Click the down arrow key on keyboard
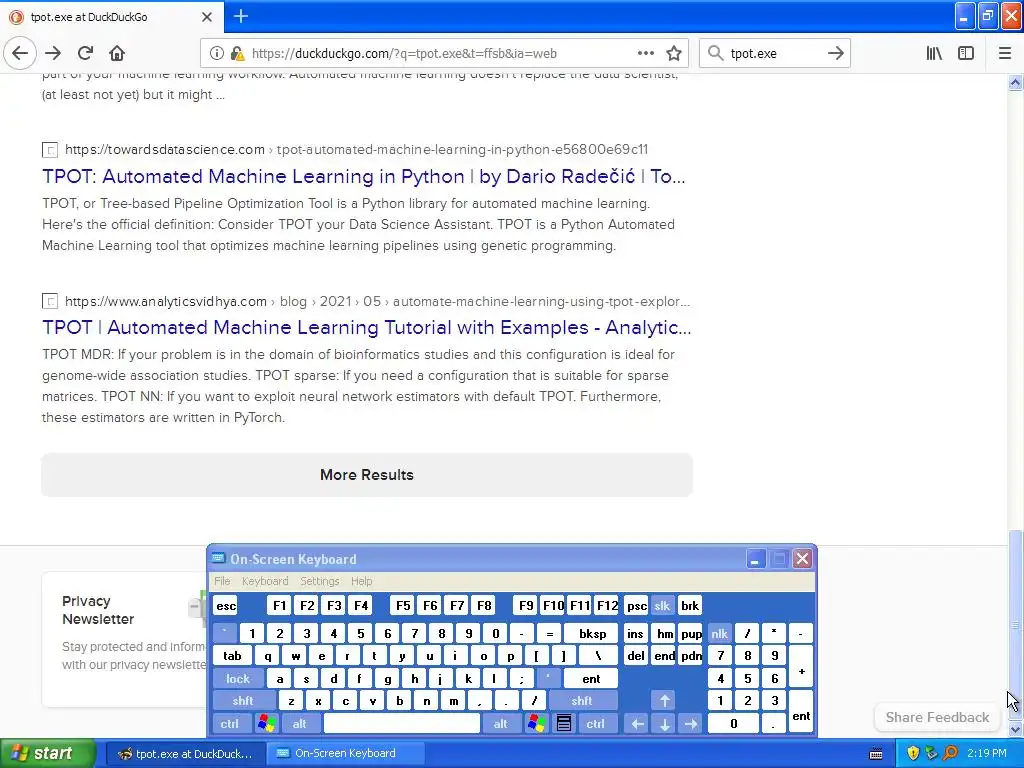1024x768 pixels. [665, 723]
